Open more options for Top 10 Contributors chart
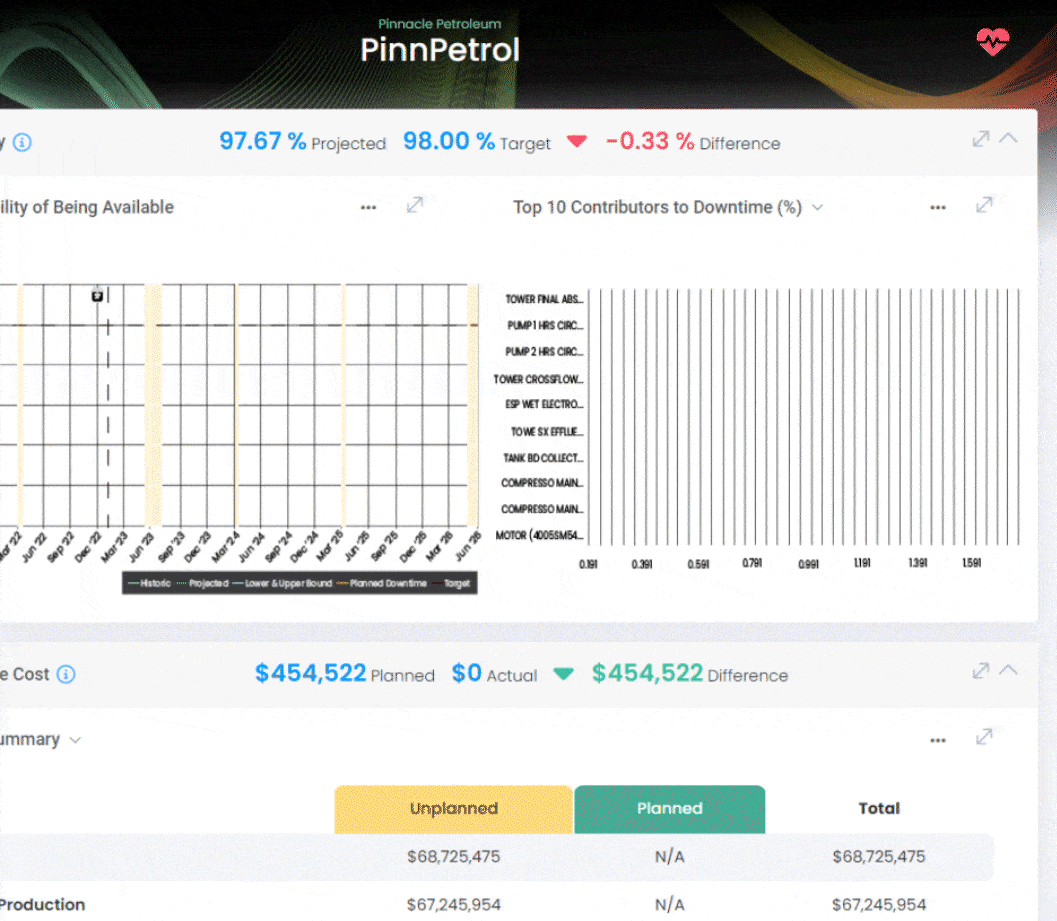Viewport: 1057px width, 921px height. pyautogui.click(x=937, y=207)
